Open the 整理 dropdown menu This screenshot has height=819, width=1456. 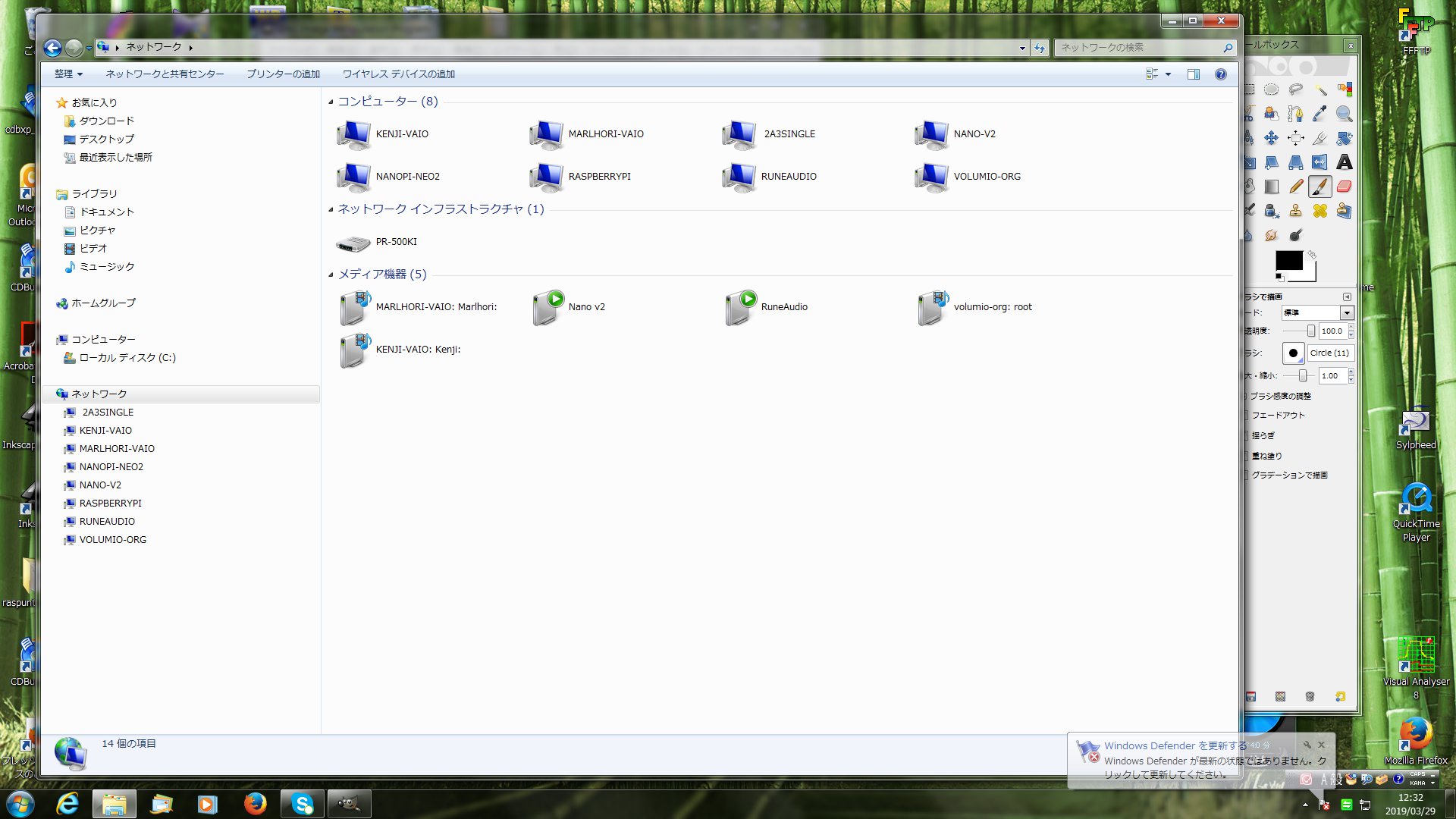point(68,74)
